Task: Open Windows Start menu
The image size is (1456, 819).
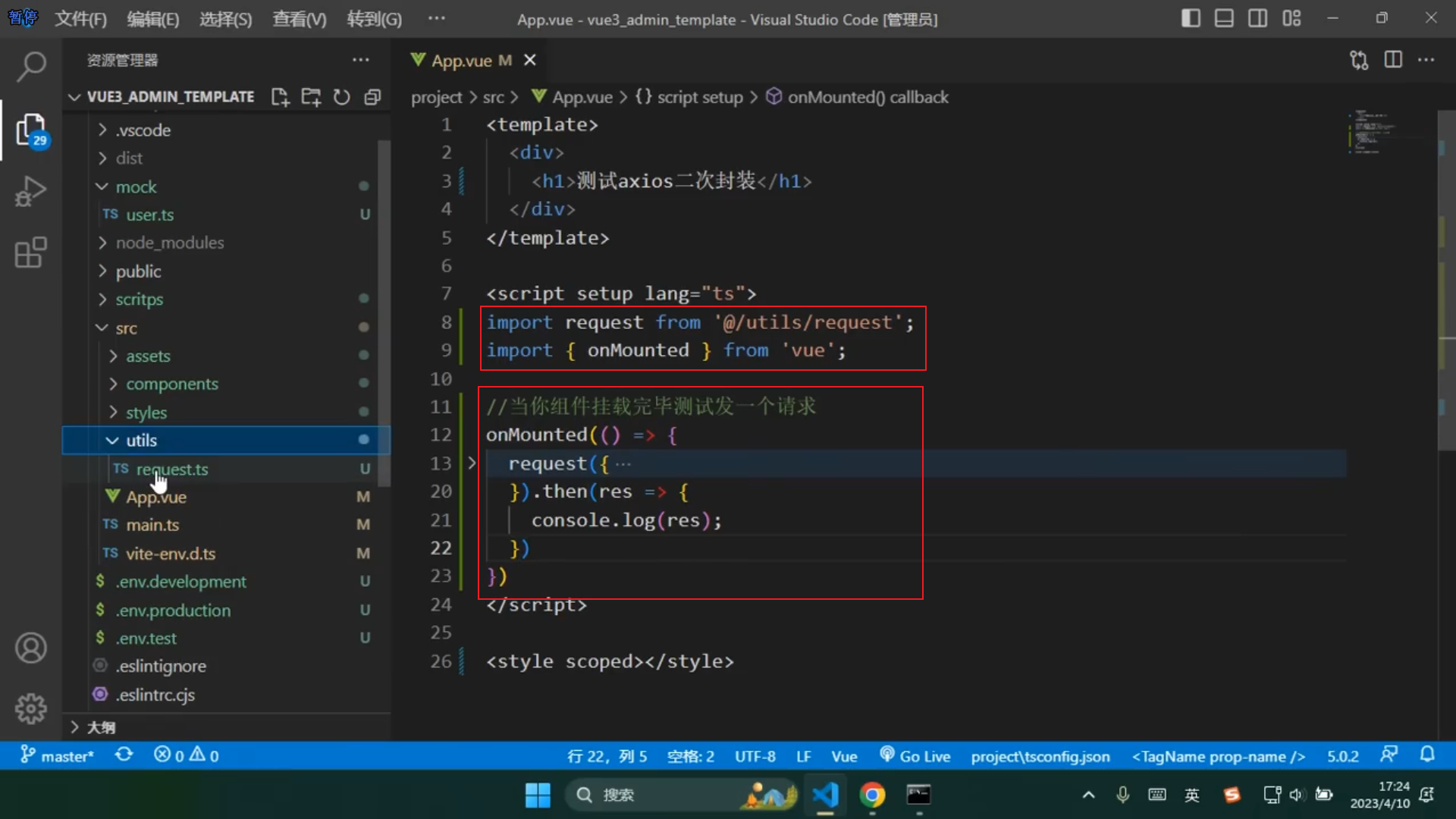Action: pos(538,795)
